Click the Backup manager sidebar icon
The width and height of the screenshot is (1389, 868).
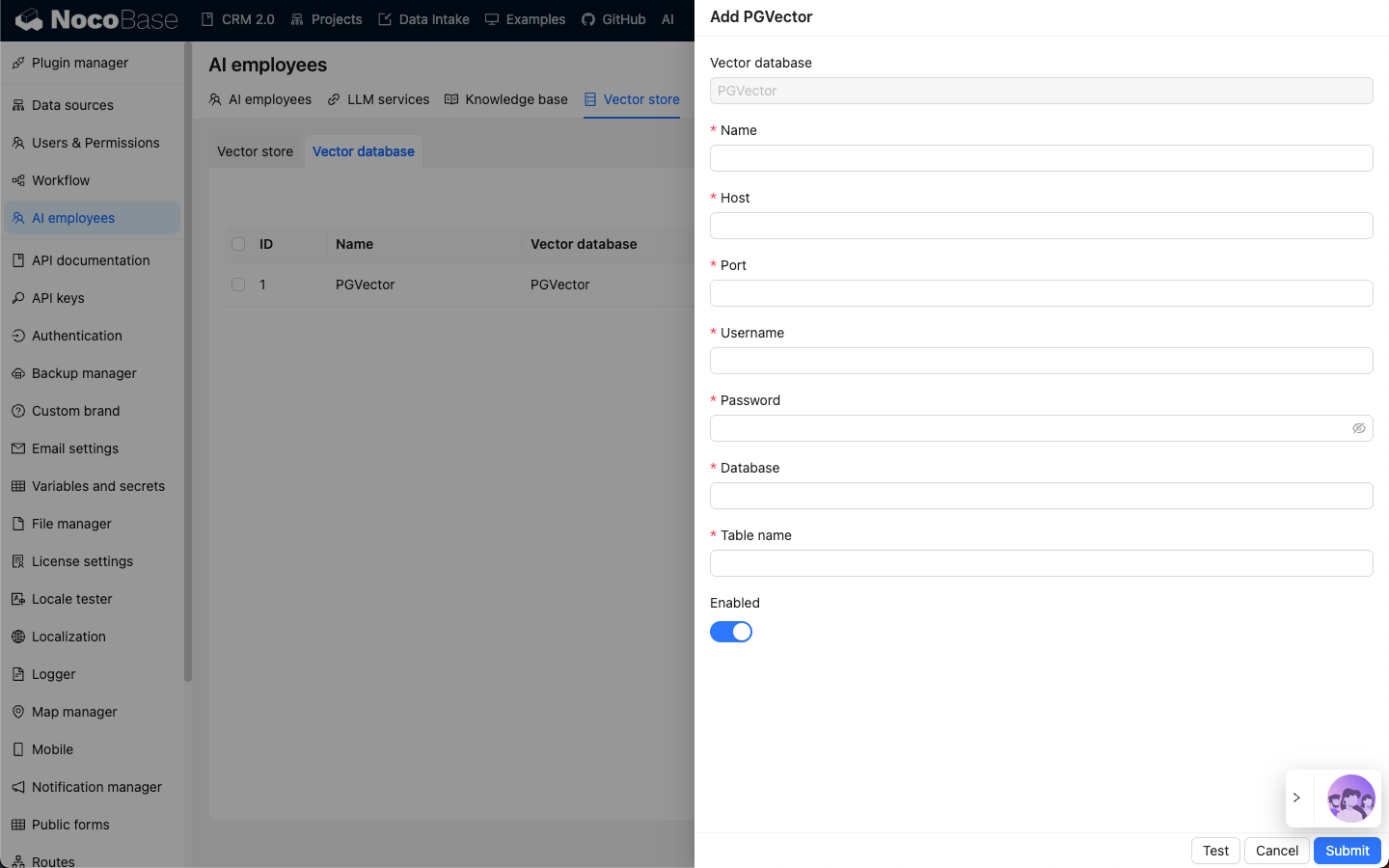click(18, 373)
